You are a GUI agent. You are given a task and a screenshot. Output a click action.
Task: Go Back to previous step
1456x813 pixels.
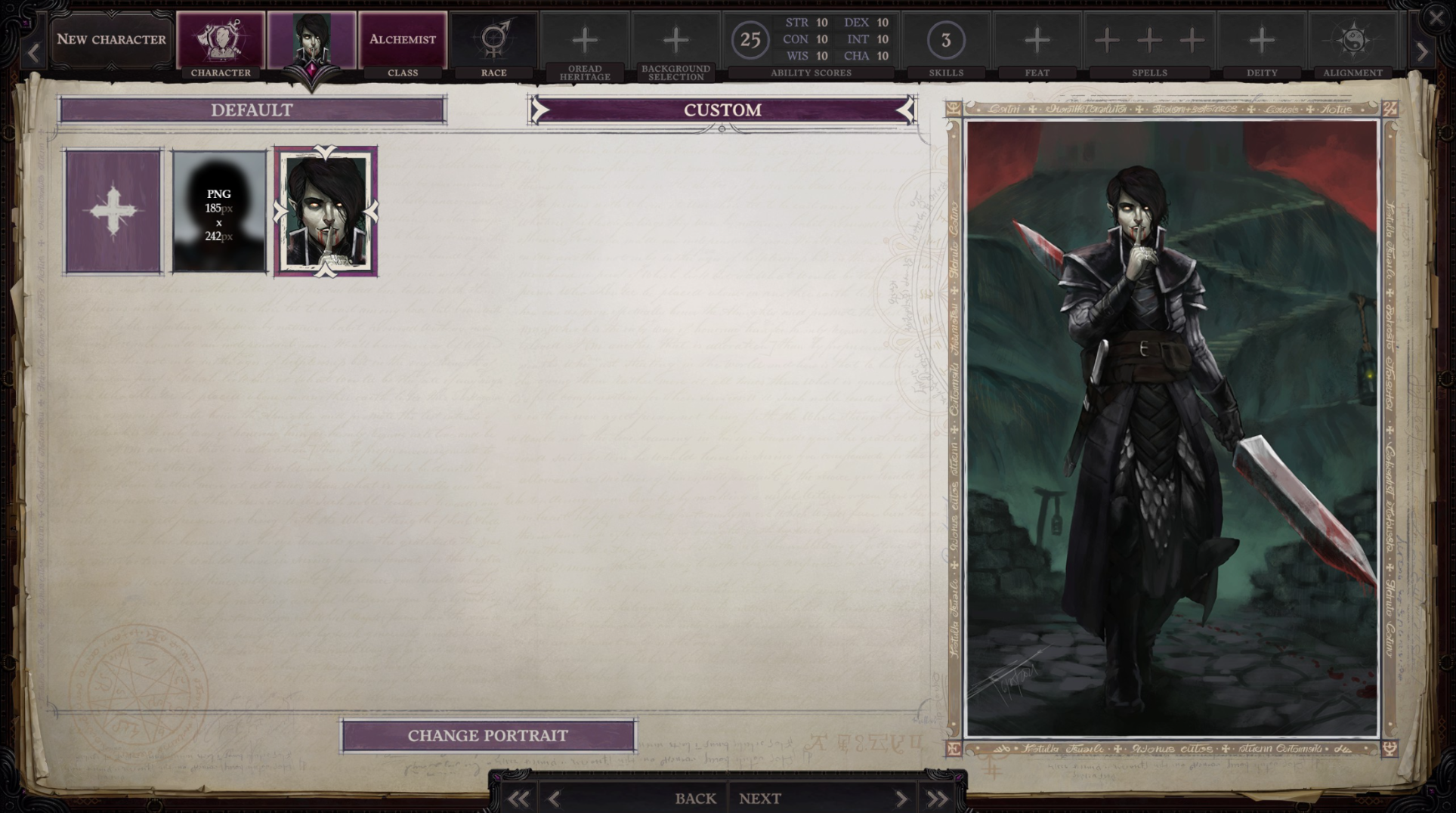point(695,798)
